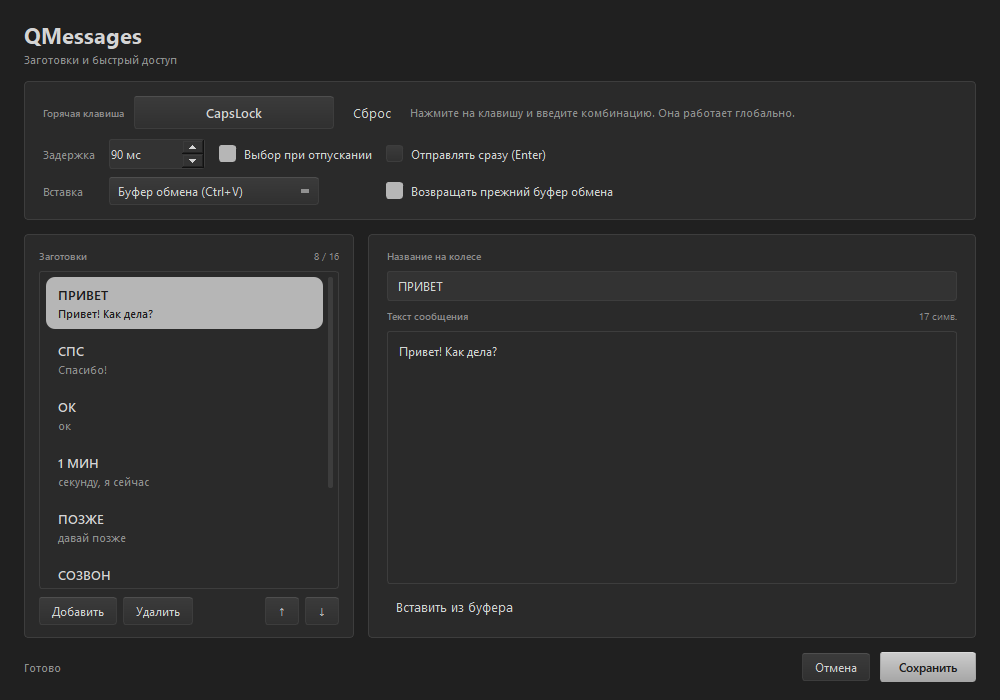Viewport: 1000px width, 700px height.
Task: Increase the delay with the spinner up arrow
Action: [193, 147]
